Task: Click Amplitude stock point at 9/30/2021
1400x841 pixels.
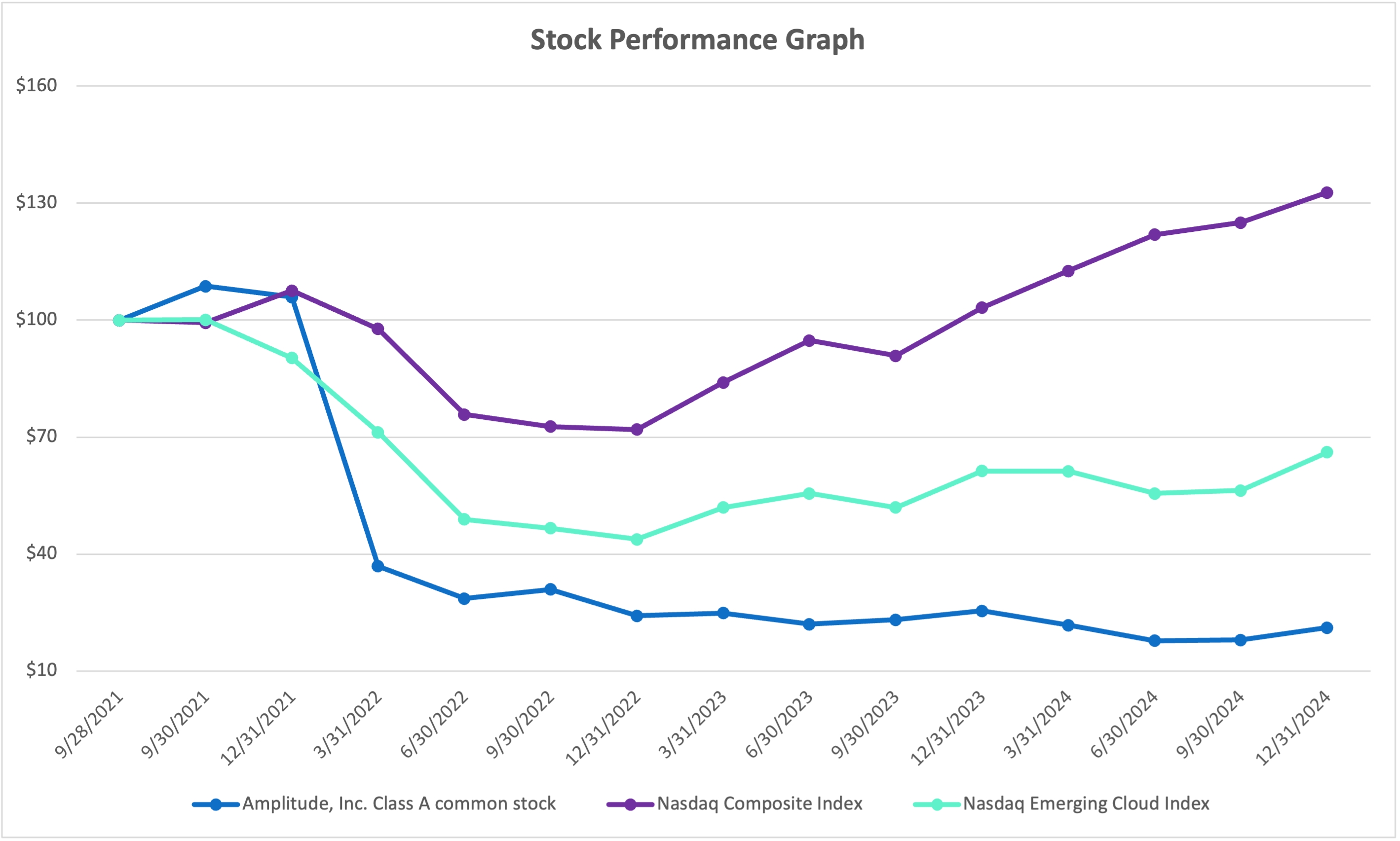Action: pos(205,286)
